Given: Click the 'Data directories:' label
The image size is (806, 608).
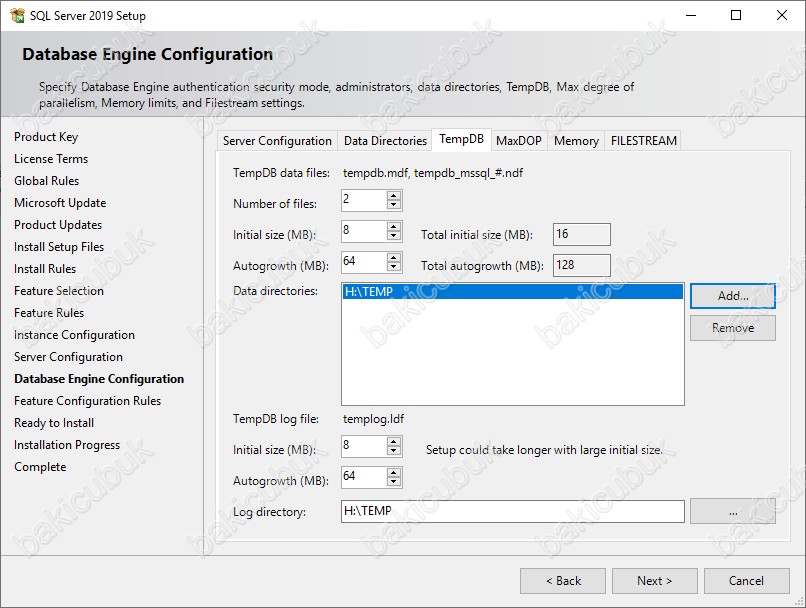Looking at the screenshot, I should 276,291.
